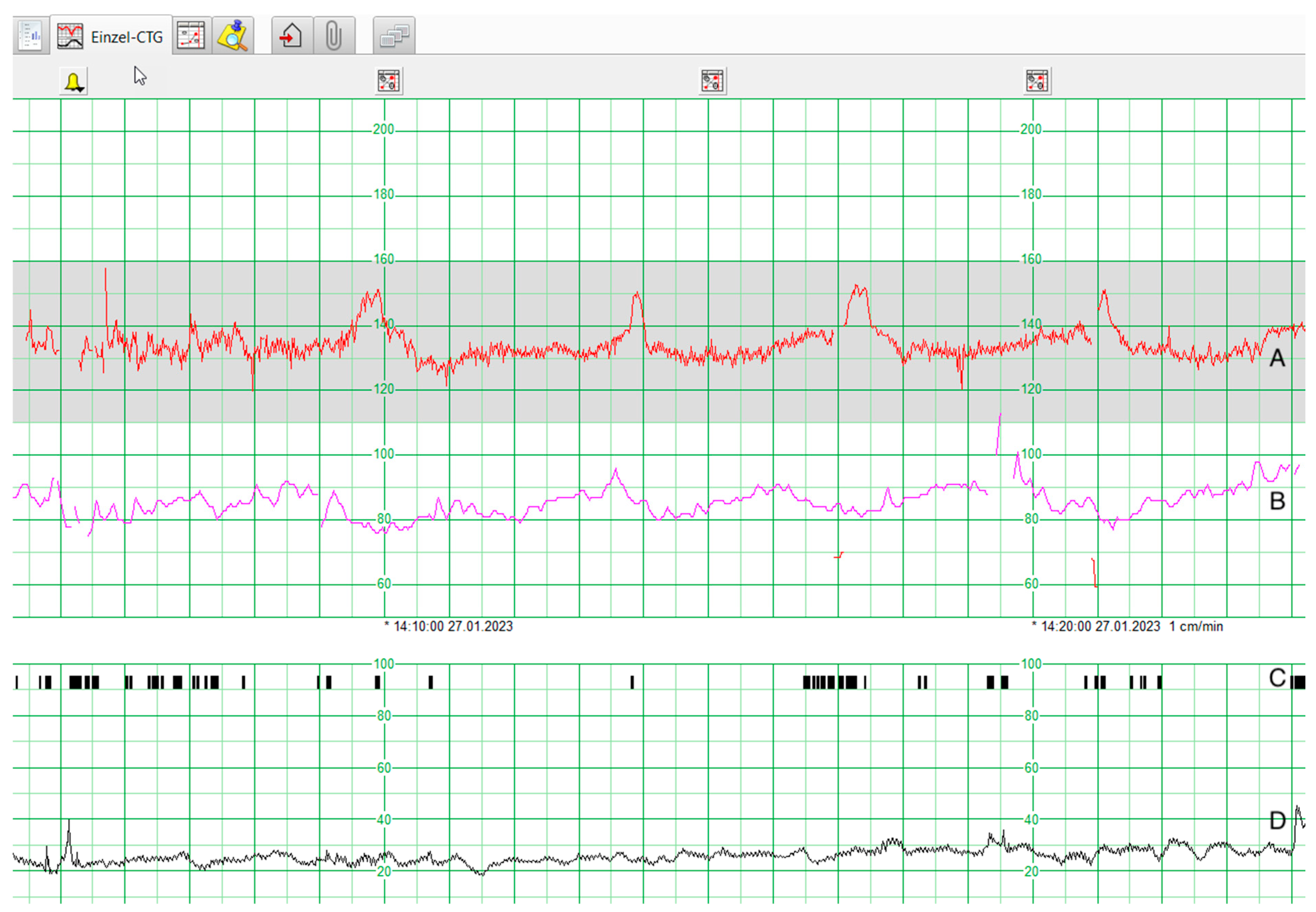Click the letter D beside contraction trace

(1277, 821)
